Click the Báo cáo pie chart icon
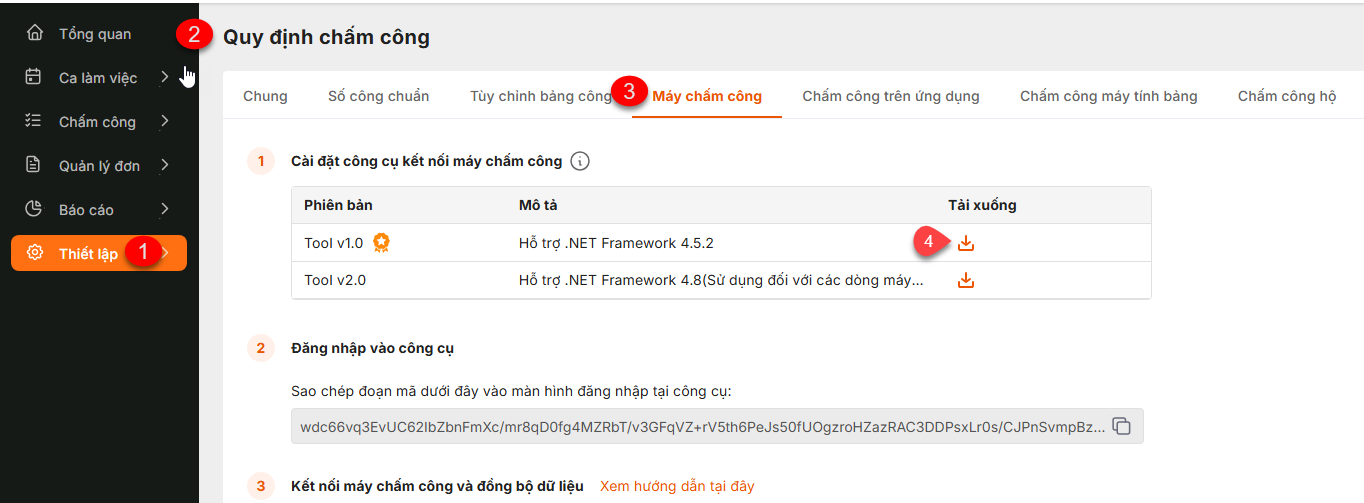This screenshot has width=1364, height=503. (34, 209)
